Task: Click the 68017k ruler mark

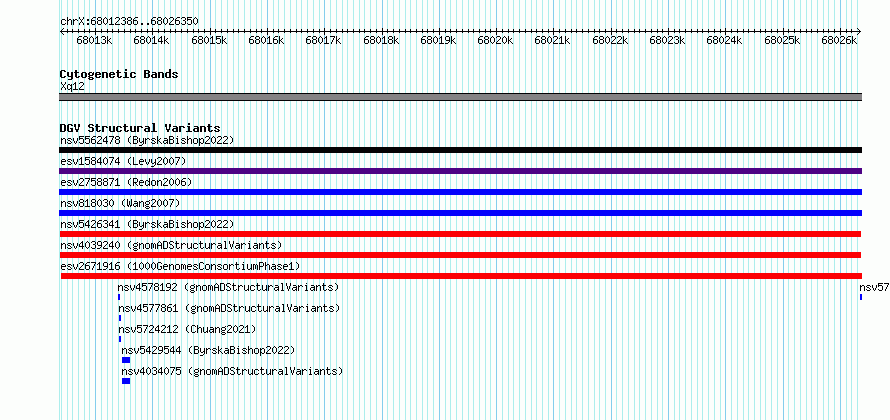Action: (323, 40)
